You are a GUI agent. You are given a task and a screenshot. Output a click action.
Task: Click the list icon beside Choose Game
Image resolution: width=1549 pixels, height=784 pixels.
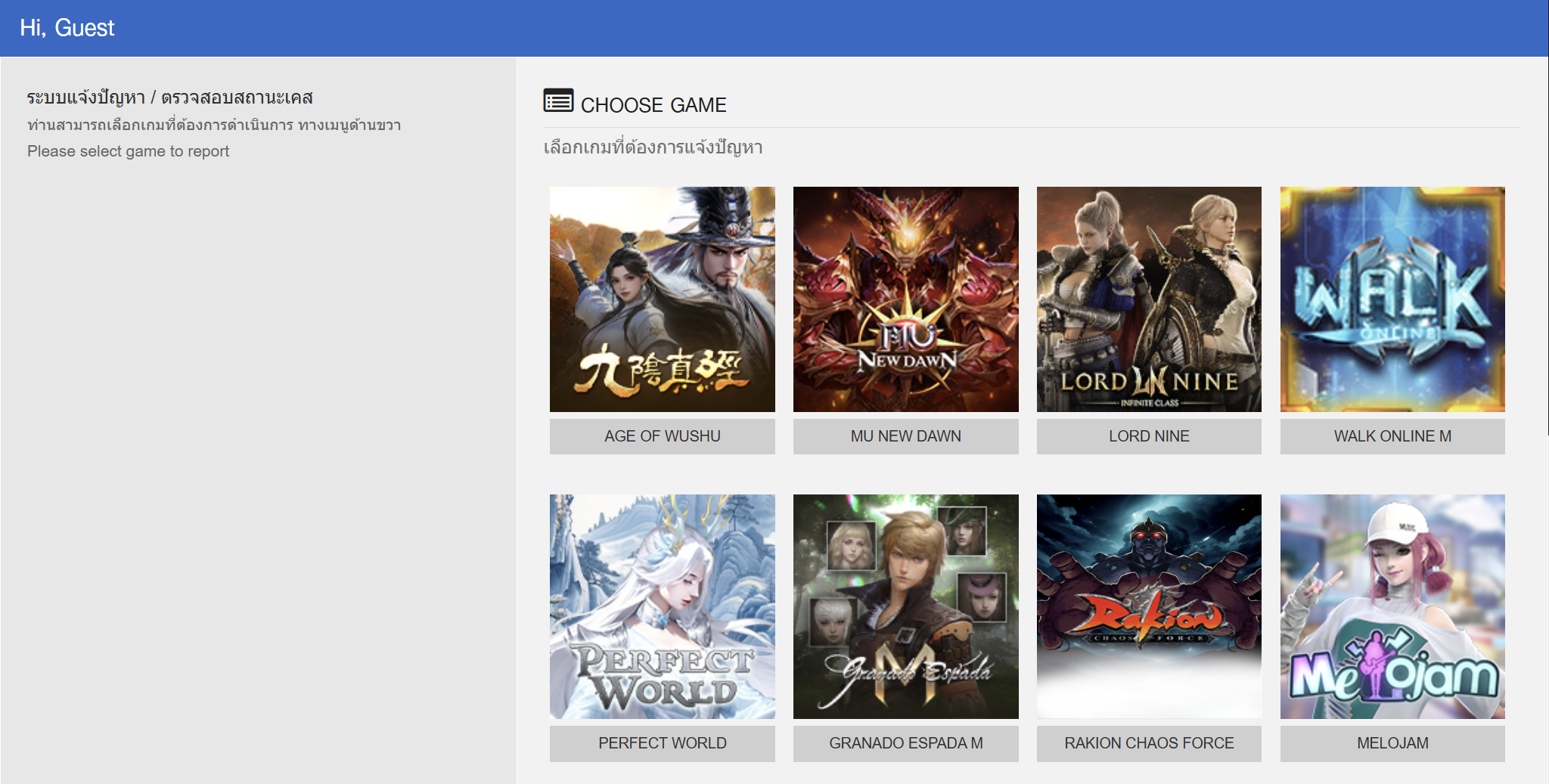[558, 101]
